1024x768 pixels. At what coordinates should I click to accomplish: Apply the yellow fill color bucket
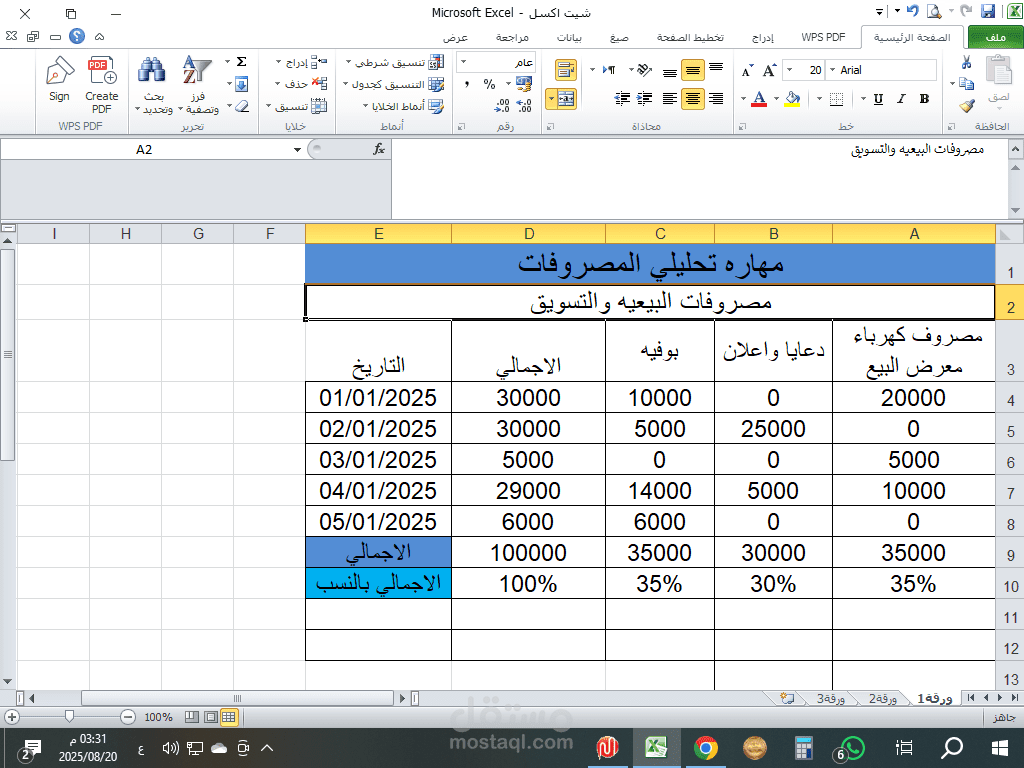(792, 99)
